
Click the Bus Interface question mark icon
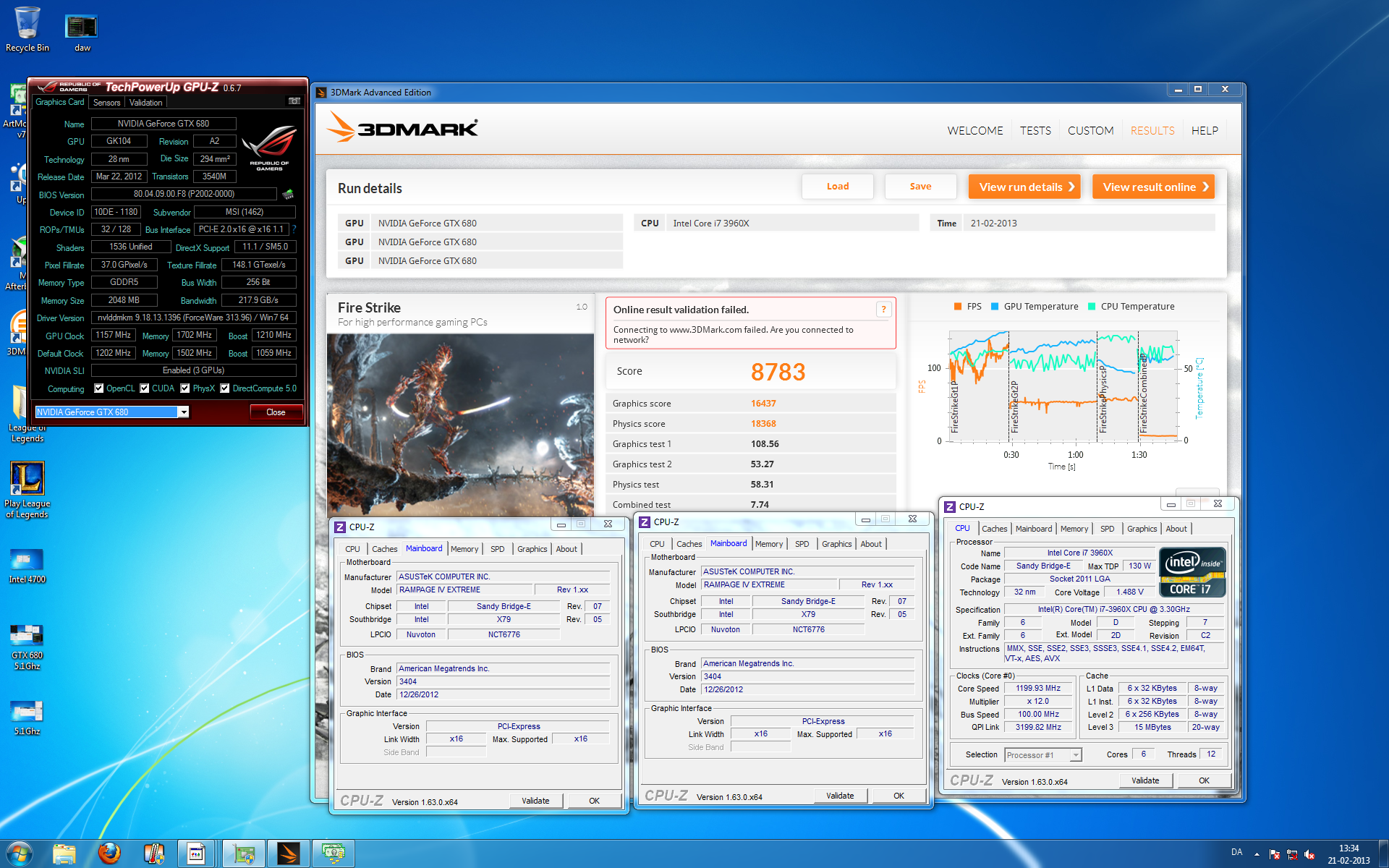(x=294, y=229)
